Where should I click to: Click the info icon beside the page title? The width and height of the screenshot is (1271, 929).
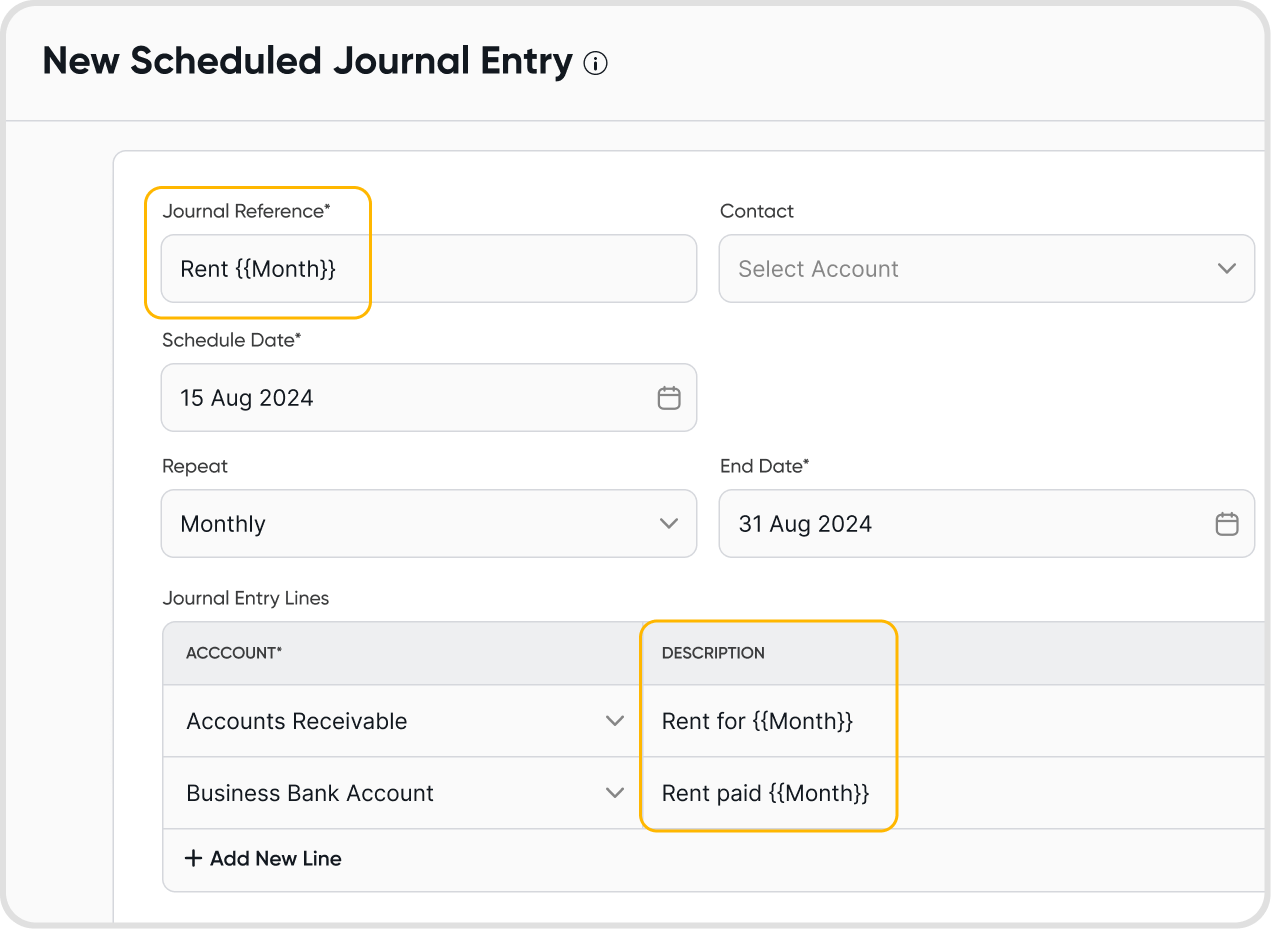click(x=595, y=64)
